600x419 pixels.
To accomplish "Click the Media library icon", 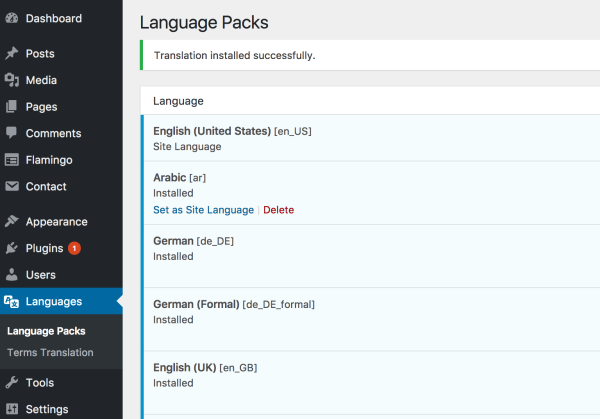I will point(12,80).
